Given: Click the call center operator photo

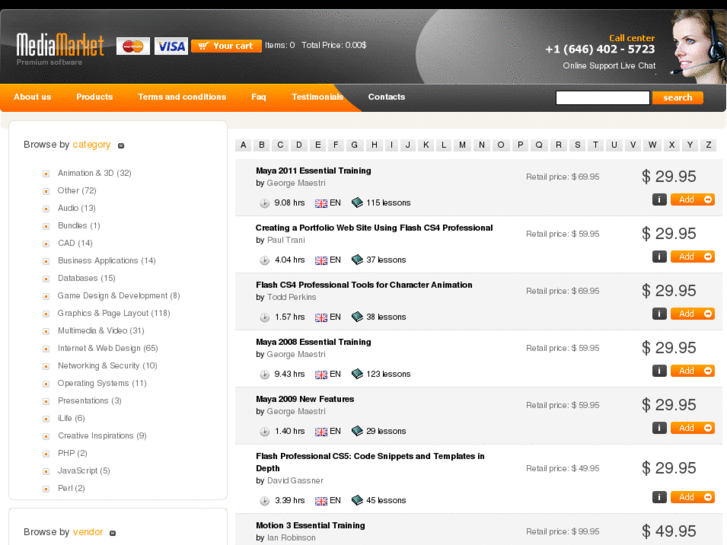Looking at the screenshot, I should click(x=698, y=46).
